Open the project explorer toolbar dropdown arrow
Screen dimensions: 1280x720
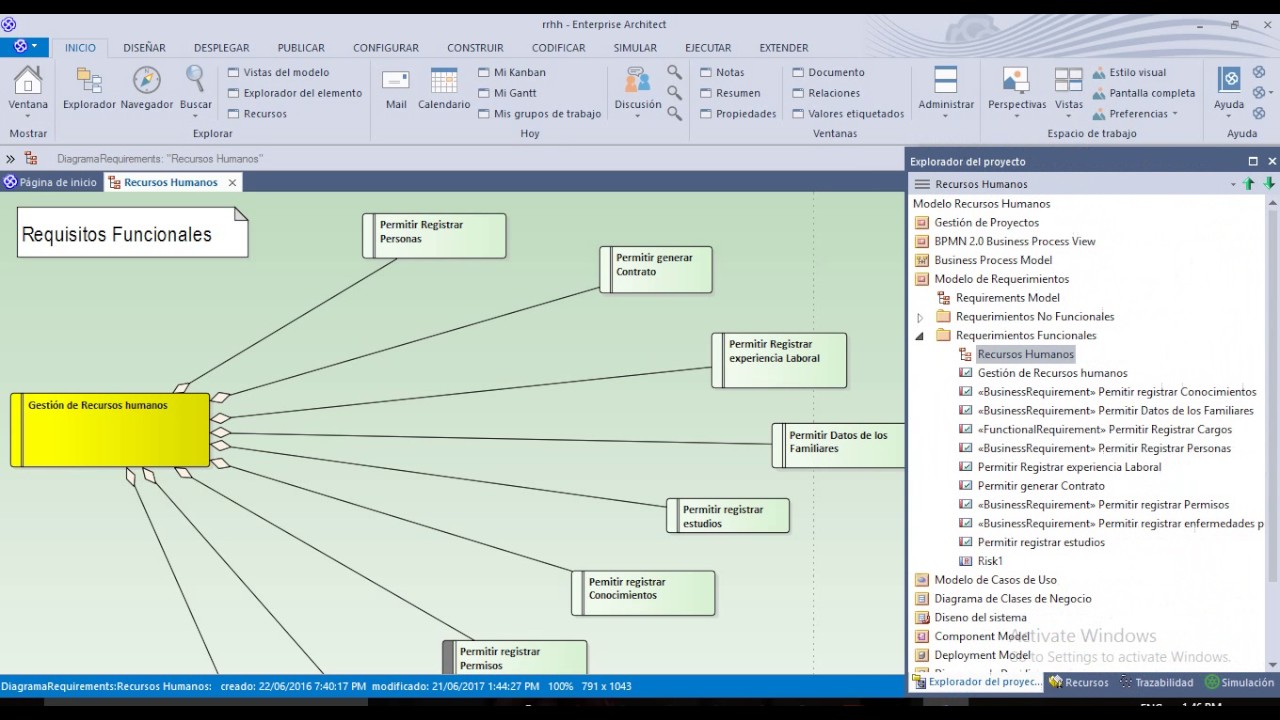[1233, 184]
